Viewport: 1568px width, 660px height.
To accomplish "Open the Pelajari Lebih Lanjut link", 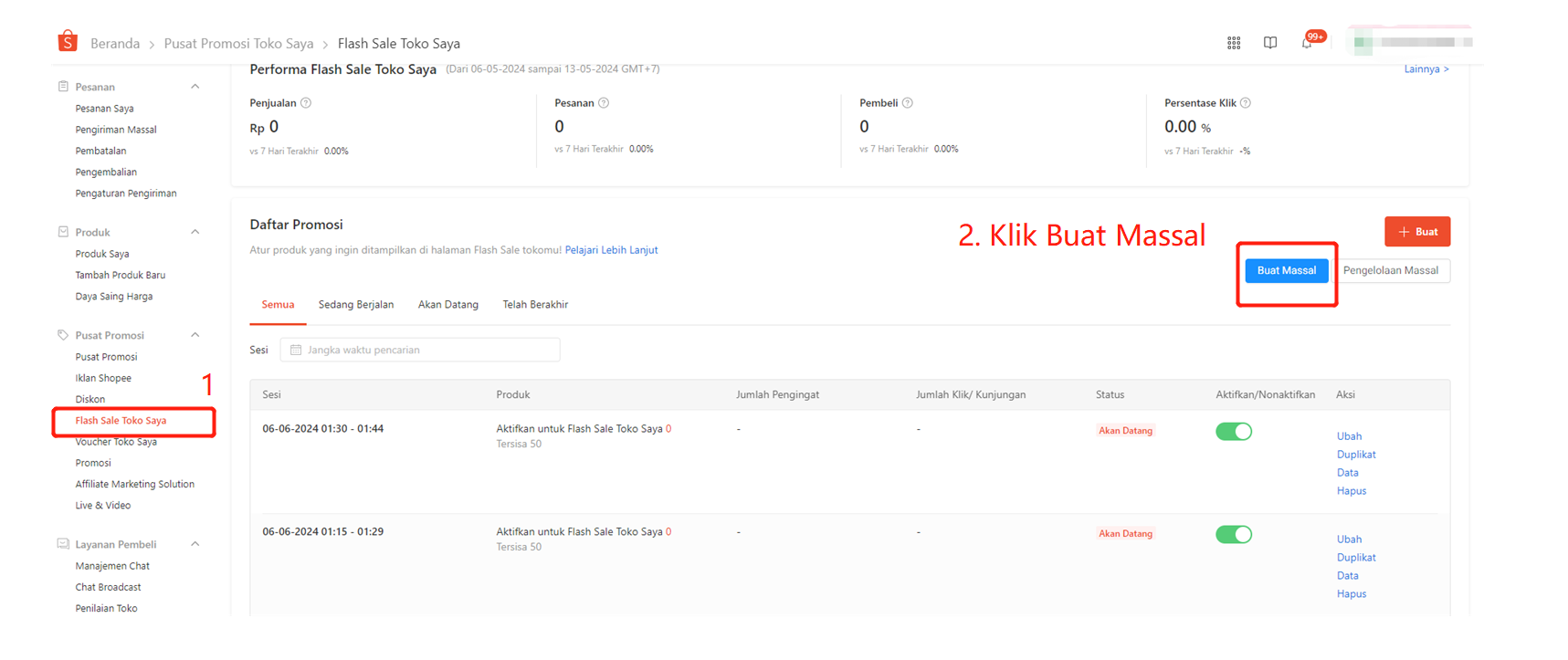I will tap(611, 250).
